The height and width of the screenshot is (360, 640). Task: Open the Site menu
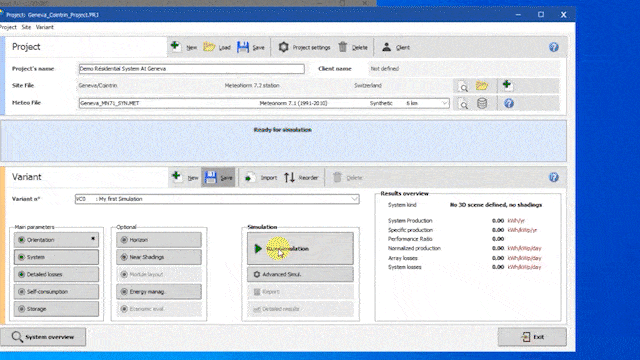click(x=26, y=27)
